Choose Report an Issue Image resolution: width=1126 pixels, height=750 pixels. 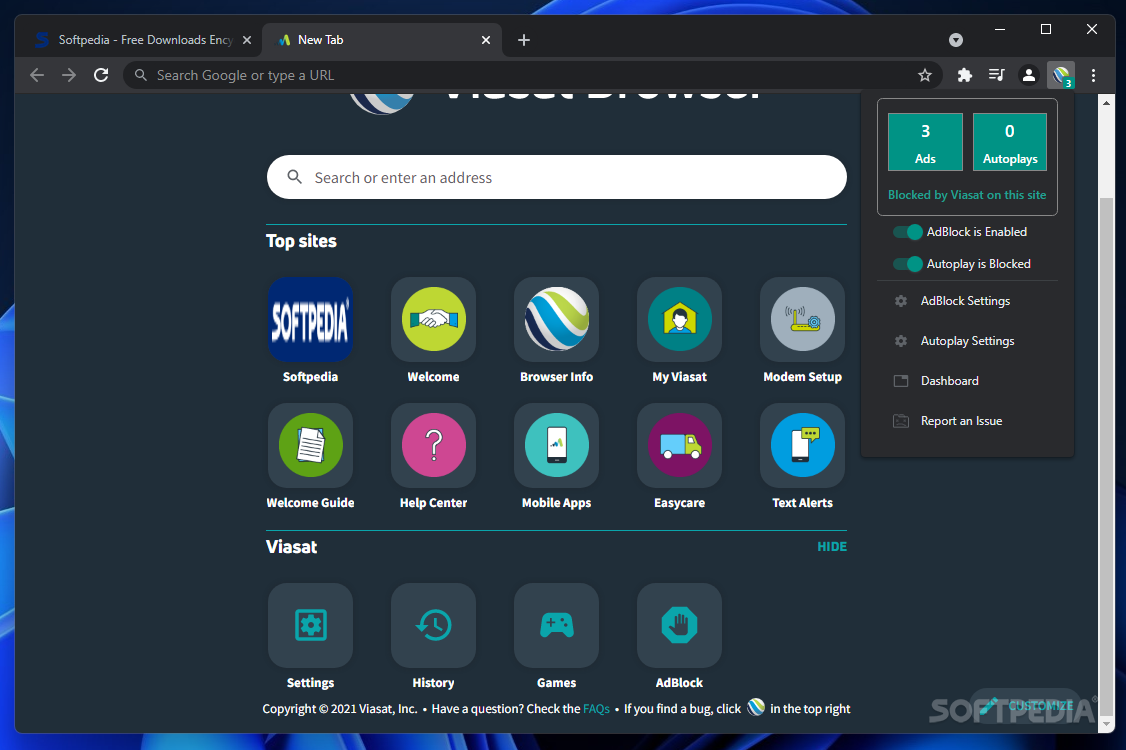click(x=967, y=421)
